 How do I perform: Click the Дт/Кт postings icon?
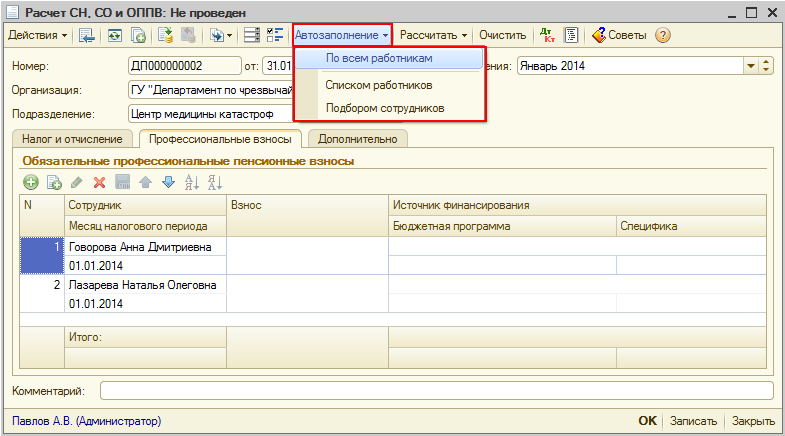coord(547,35)
